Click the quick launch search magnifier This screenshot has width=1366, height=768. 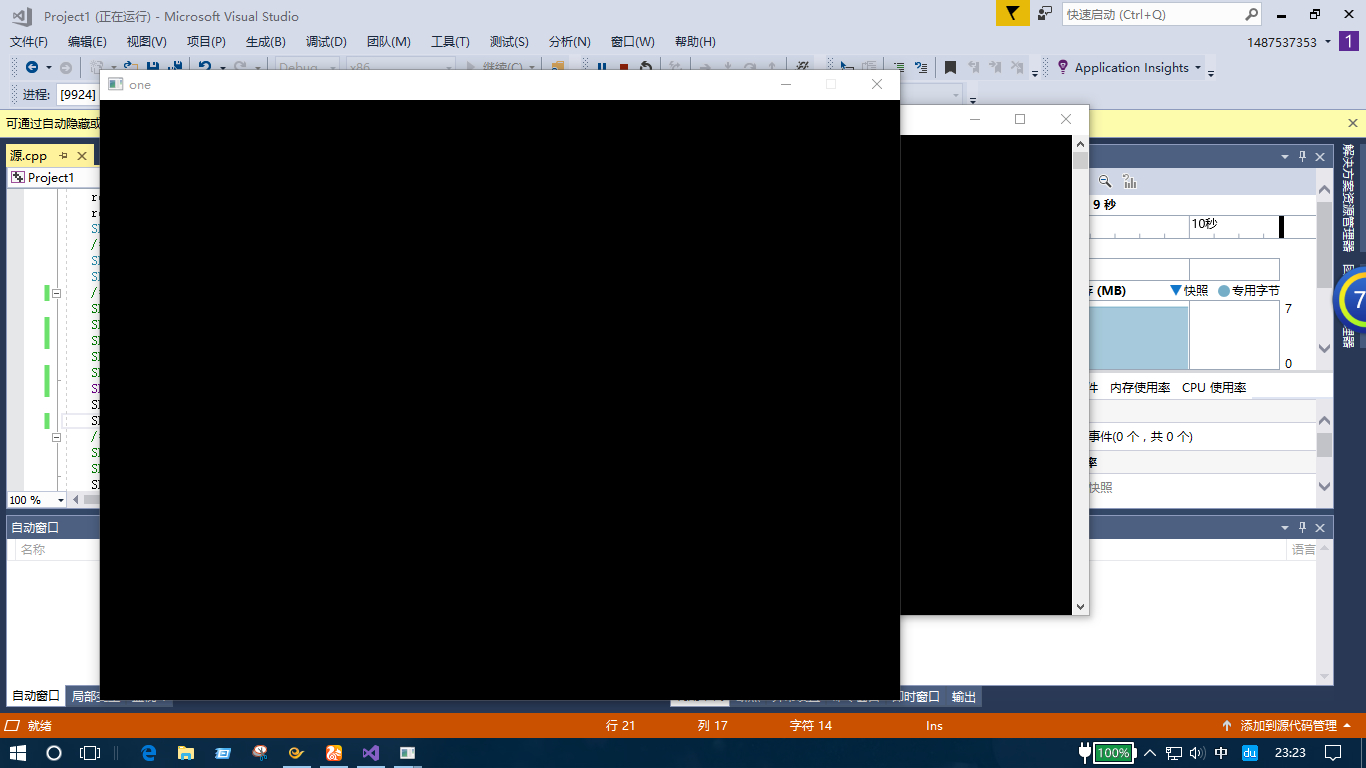[1252, 14]
